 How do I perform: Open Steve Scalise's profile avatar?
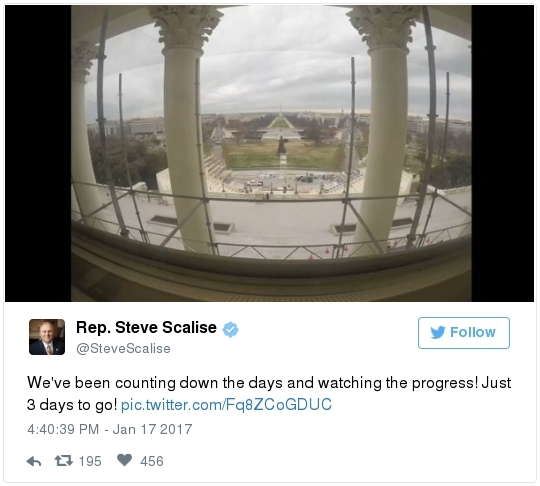point(47,337)
